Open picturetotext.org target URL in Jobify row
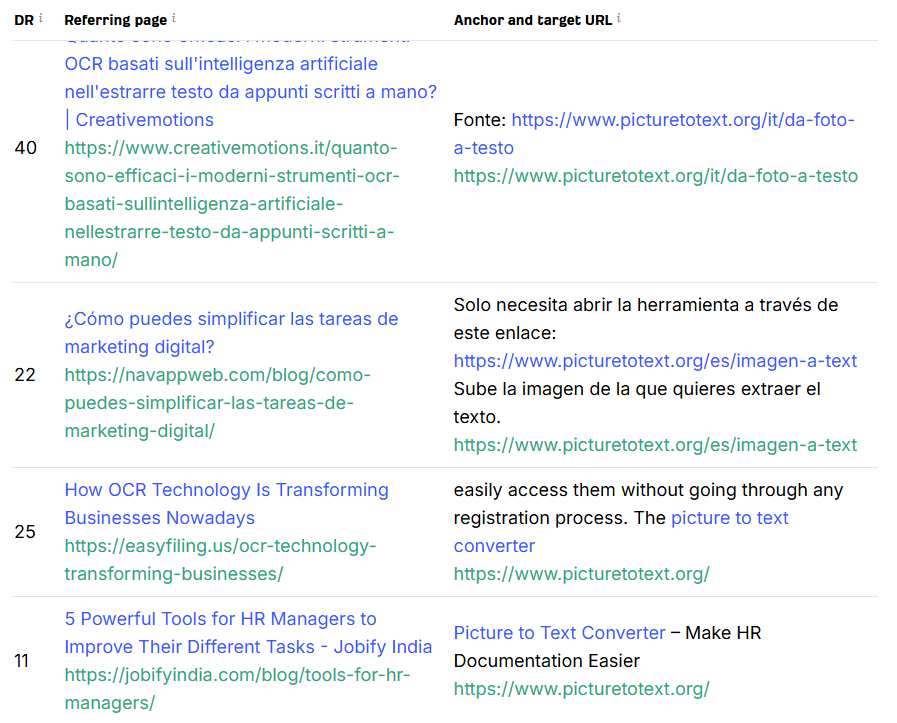The height and width of the screenshot is (723, 897). point(581,689)
